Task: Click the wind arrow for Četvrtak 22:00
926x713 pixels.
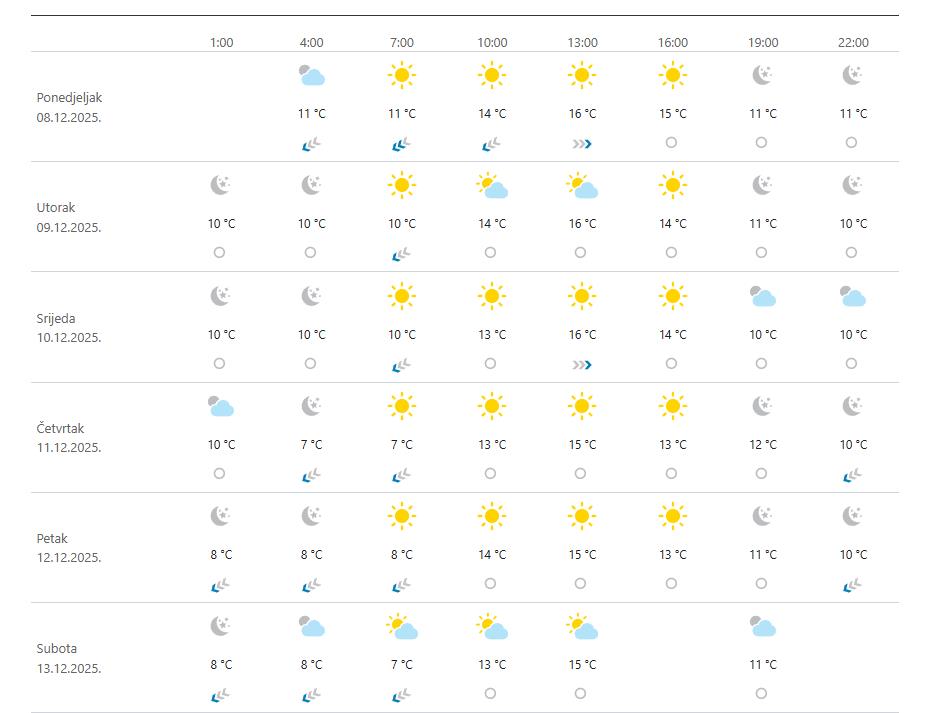Action: point(853,475)
